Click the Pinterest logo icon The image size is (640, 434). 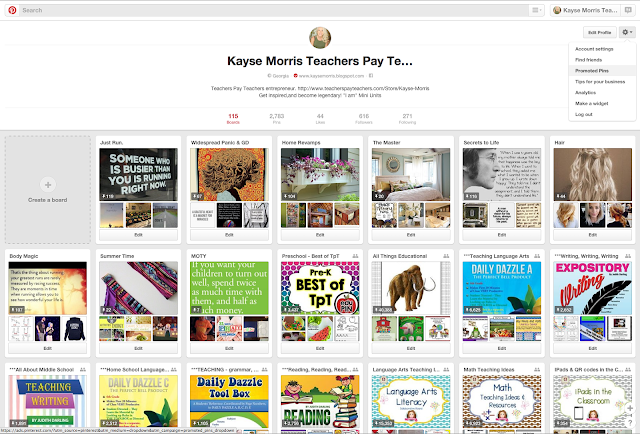coord(12,10)
